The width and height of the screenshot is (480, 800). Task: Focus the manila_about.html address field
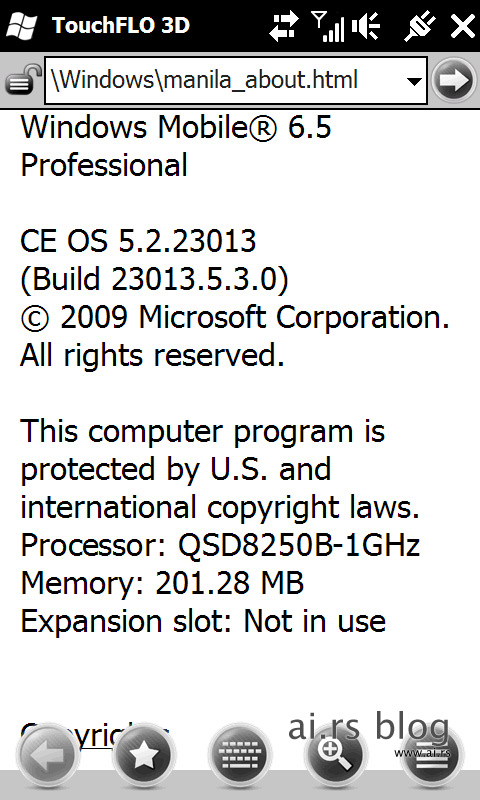click(236, 80)
